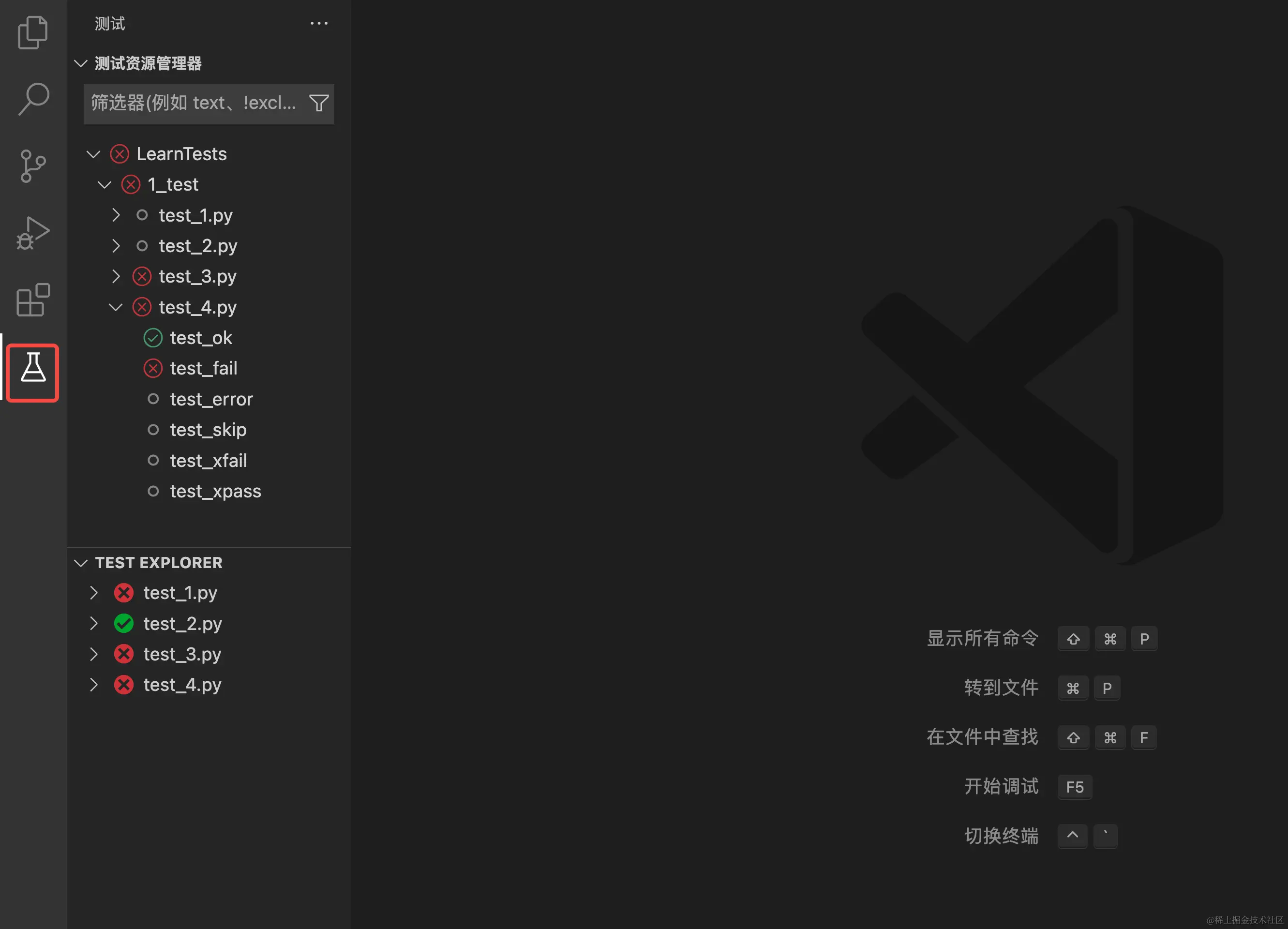Collapse the 1_test folder node
This screenshot has width=1288, height=929.
105,184
